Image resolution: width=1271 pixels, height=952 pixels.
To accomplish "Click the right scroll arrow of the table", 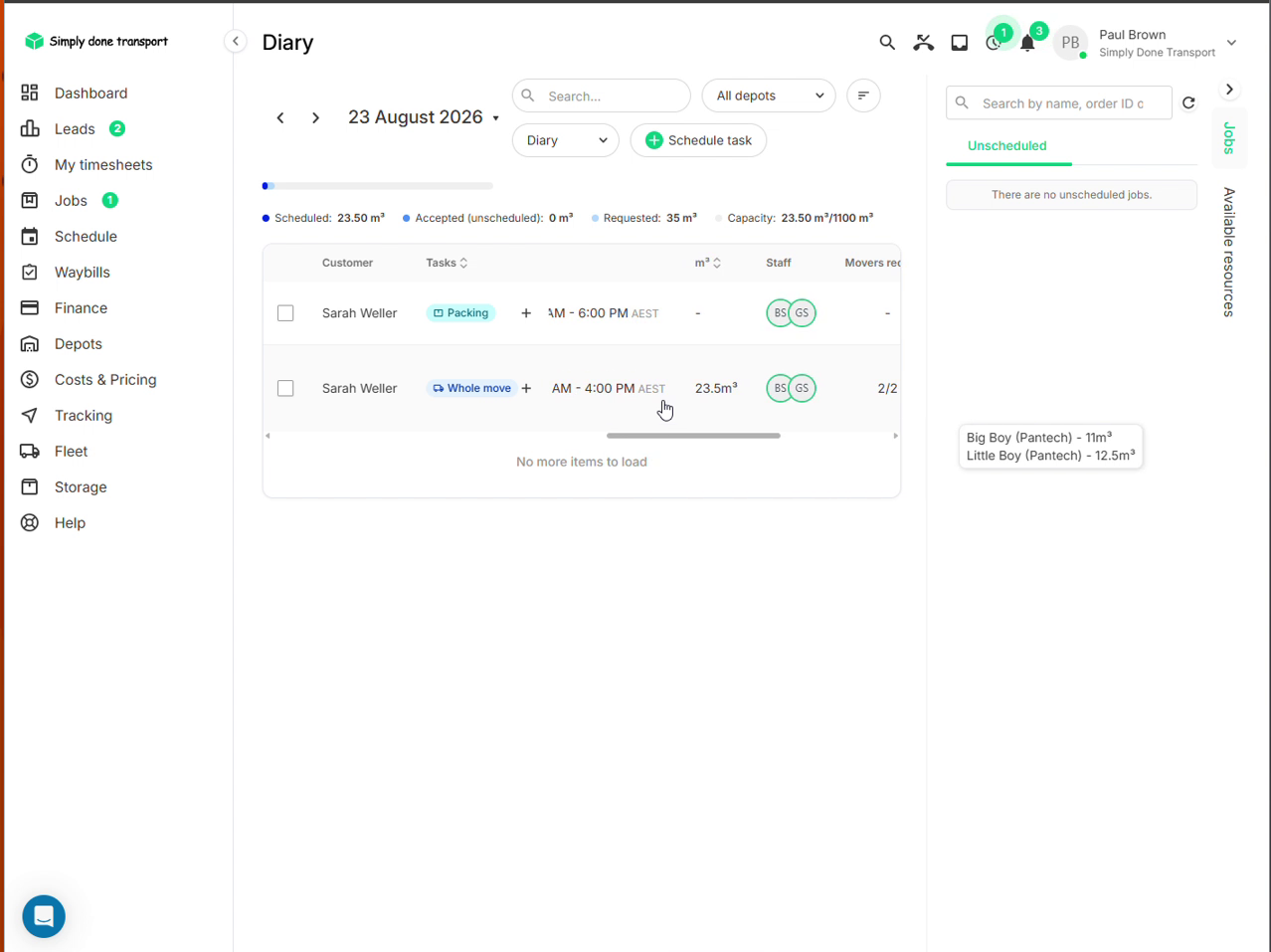I will (895, 436).
